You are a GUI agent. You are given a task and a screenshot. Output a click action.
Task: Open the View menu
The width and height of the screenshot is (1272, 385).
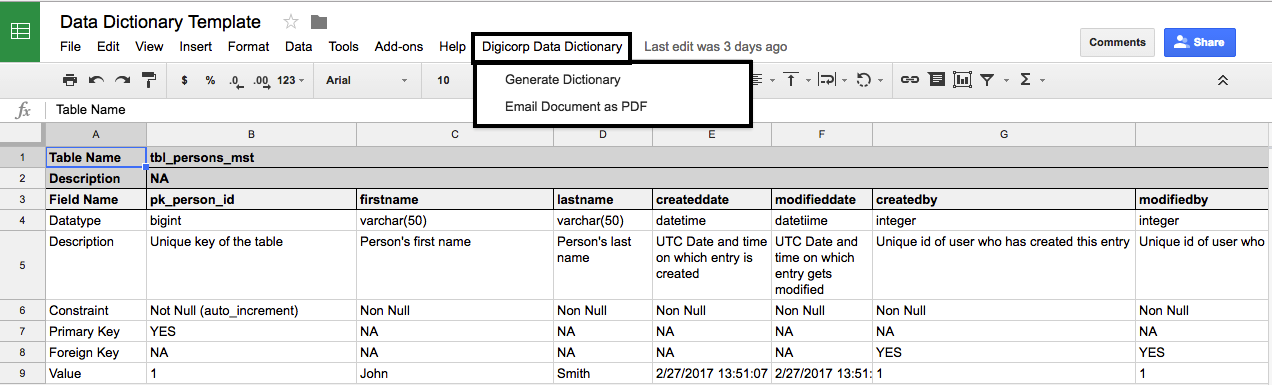pos(149,46)
